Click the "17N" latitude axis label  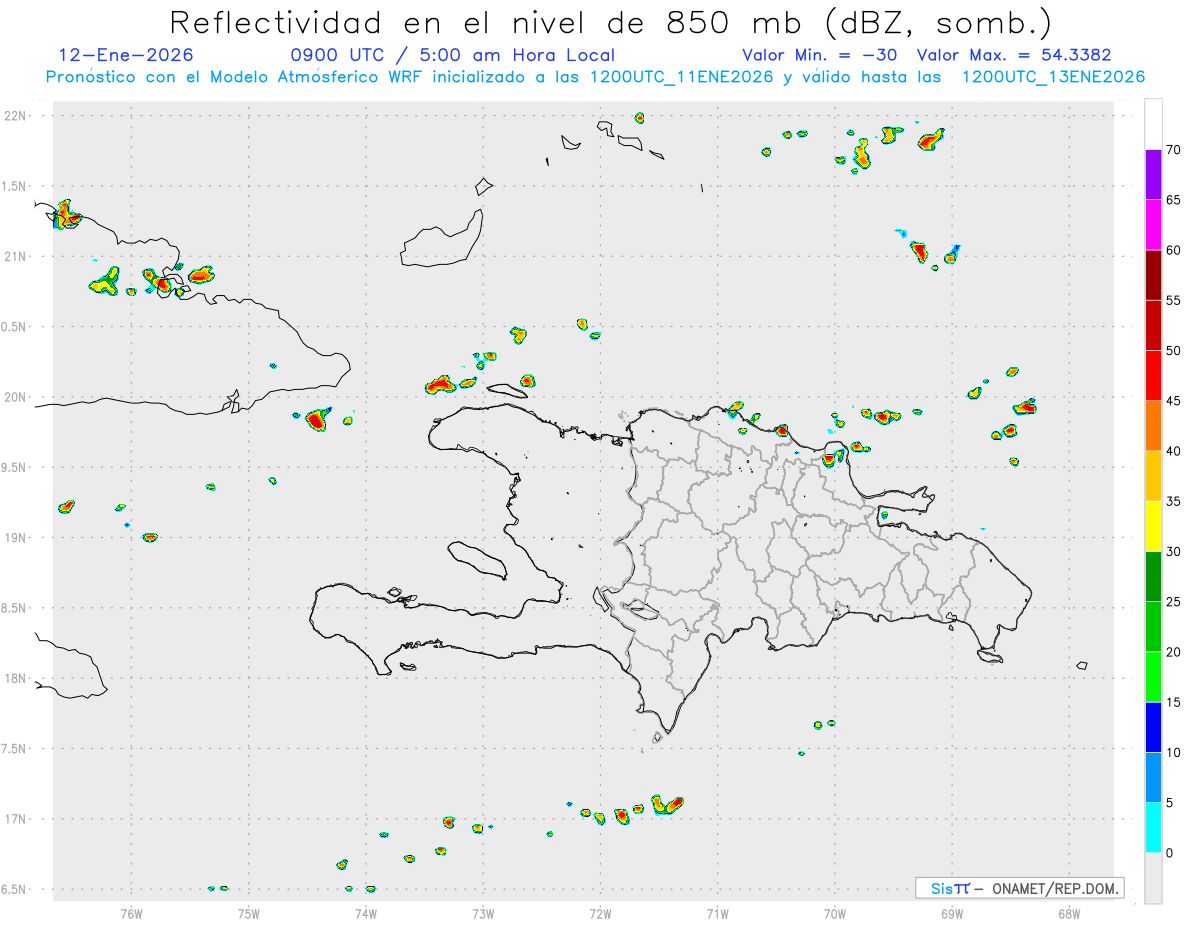click(x=16, y=819)
